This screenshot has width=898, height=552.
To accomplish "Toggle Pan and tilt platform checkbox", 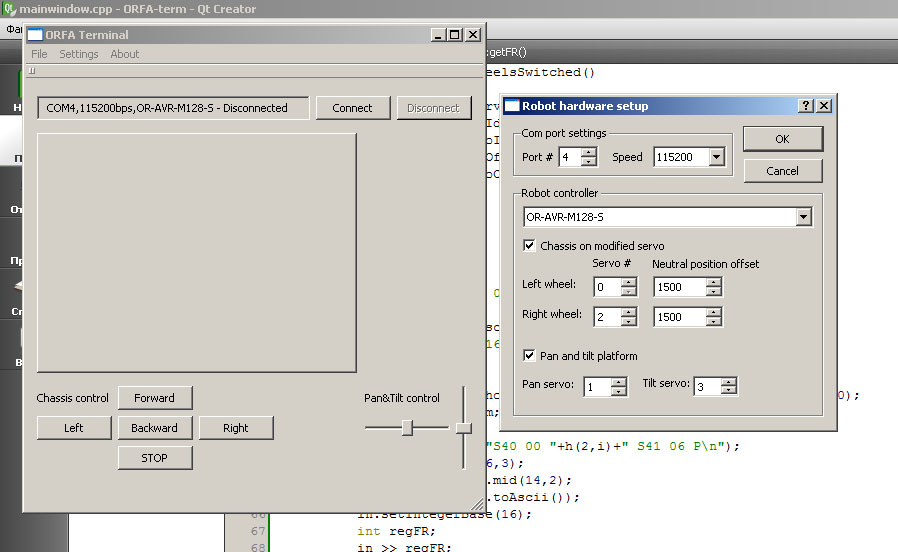I will tap(530, 355).
